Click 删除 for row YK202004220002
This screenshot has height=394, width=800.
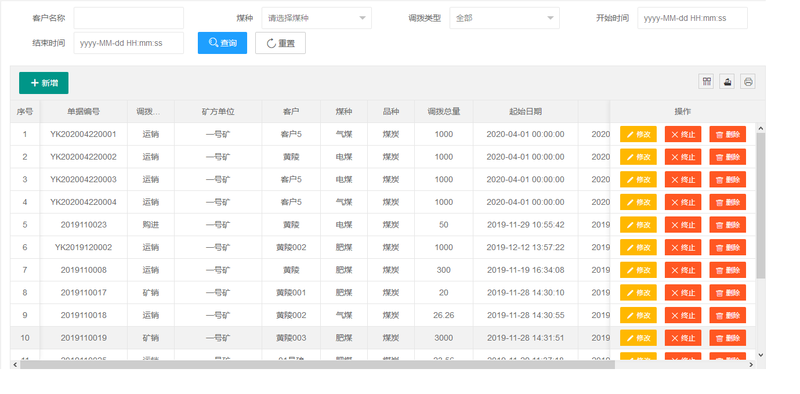coord(728,157)
